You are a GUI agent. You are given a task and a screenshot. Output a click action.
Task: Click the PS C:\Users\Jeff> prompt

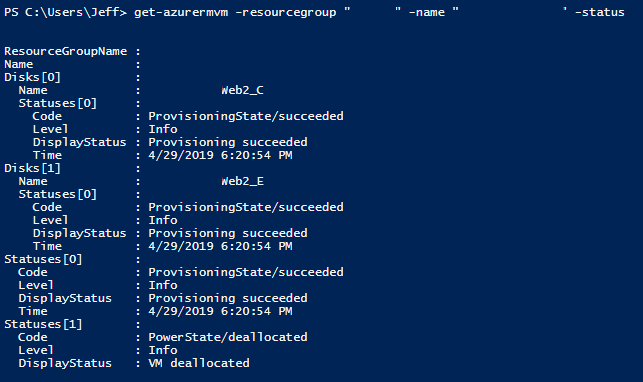point(66,12)
